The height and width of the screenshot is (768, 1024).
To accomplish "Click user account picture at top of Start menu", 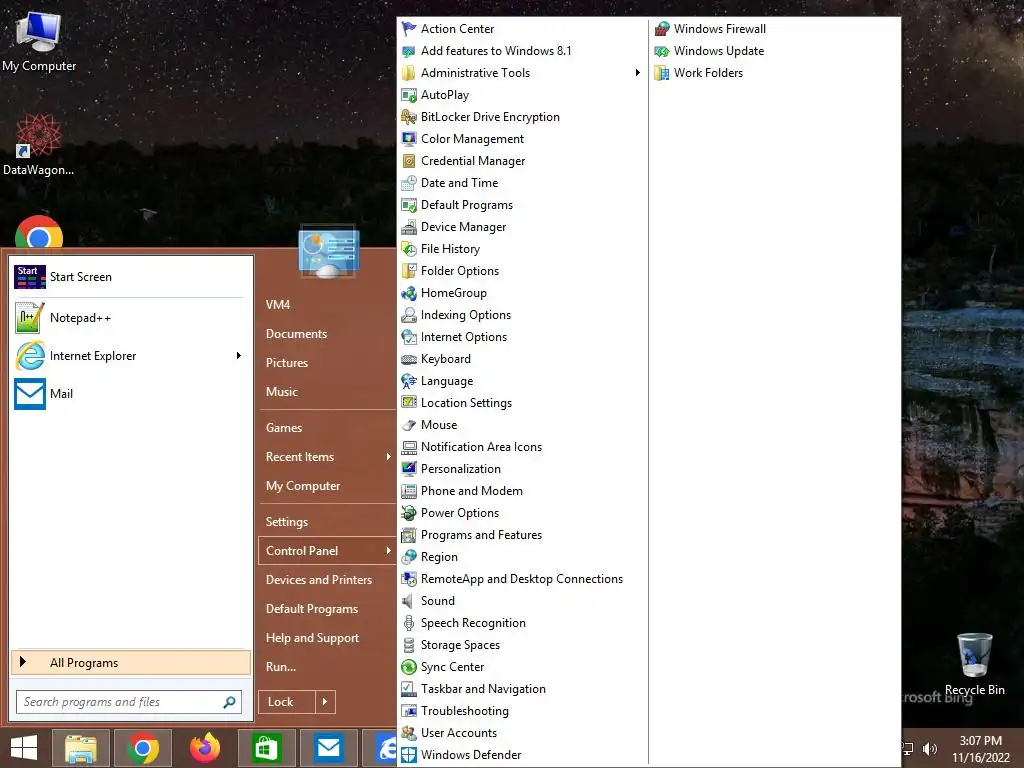I will pyautogui.click(x=328, y=251).
